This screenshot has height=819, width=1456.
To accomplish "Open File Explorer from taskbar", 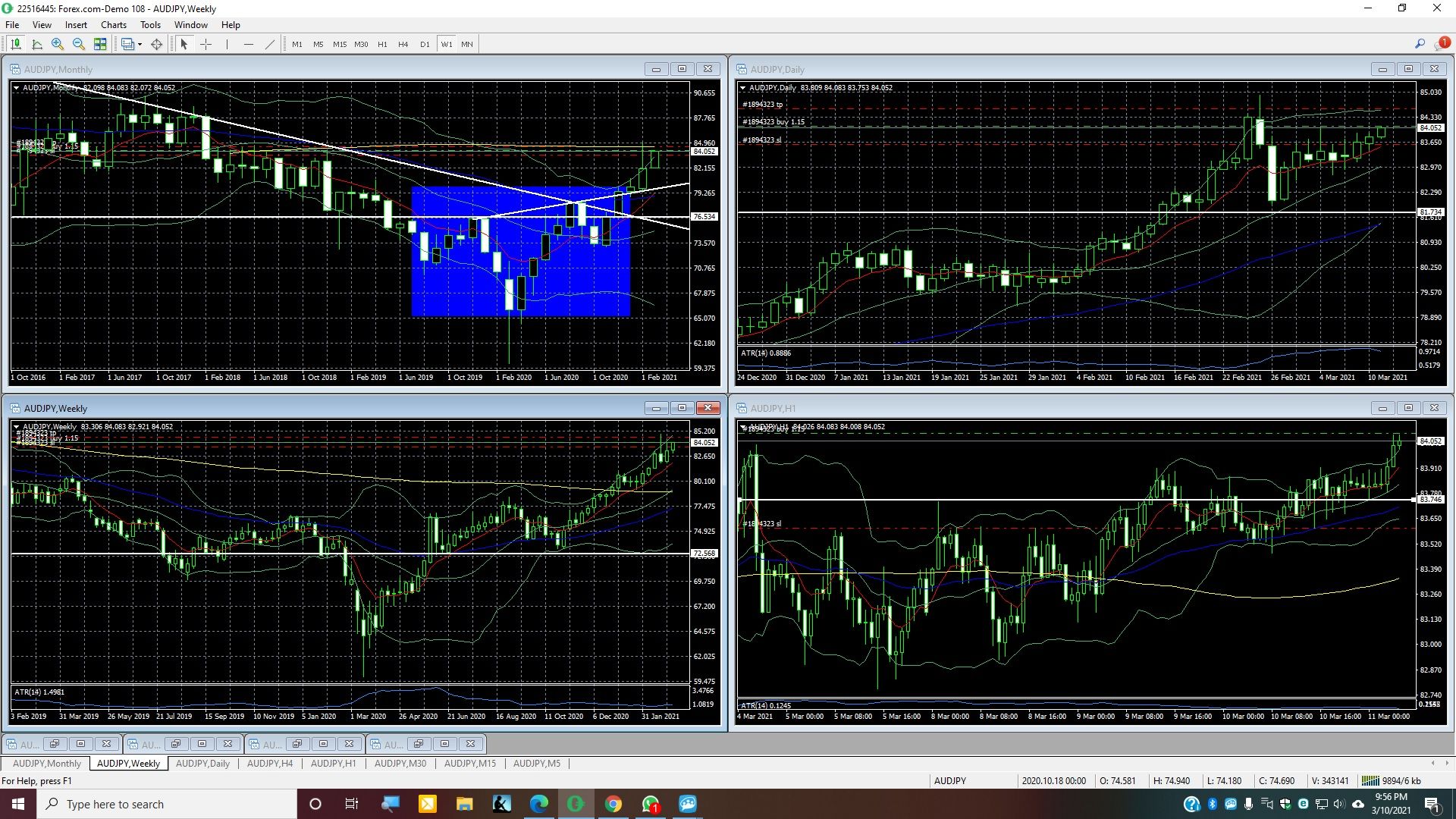I will [464, 804].
